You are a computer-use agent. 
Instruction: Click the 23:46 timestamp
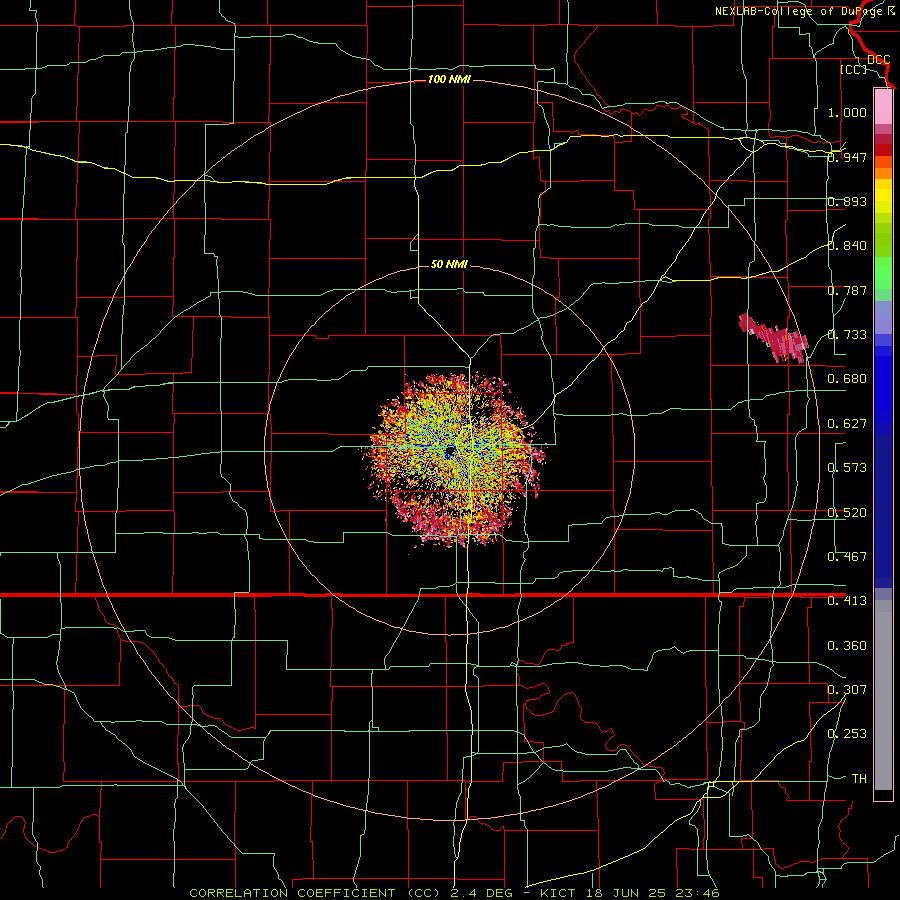point(699,893)
